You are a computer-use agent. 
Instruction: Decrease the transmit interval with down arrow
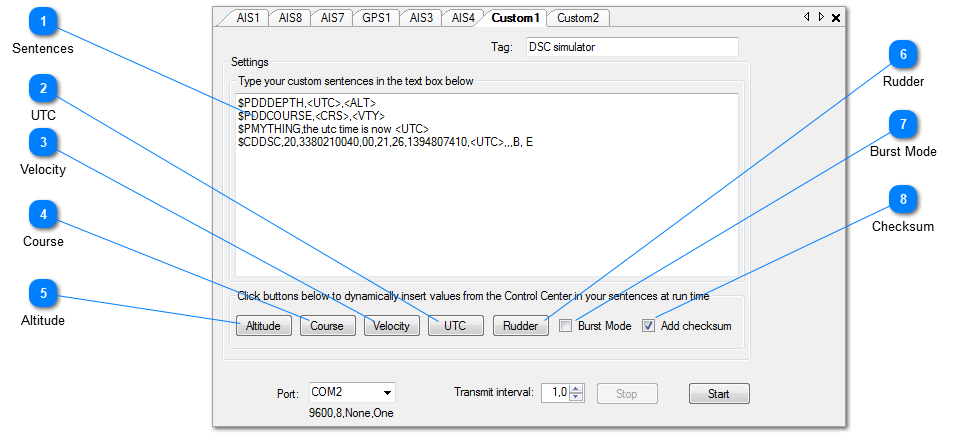point(576,398)
